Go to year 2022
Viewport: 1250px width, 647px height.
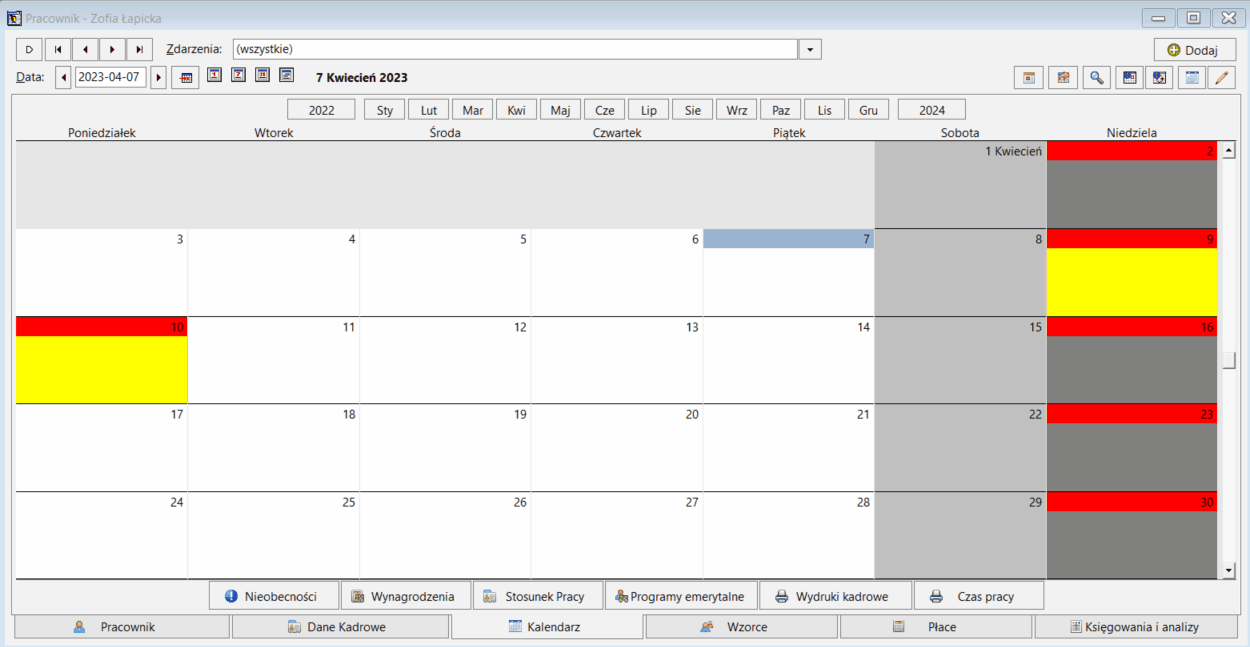321,110
